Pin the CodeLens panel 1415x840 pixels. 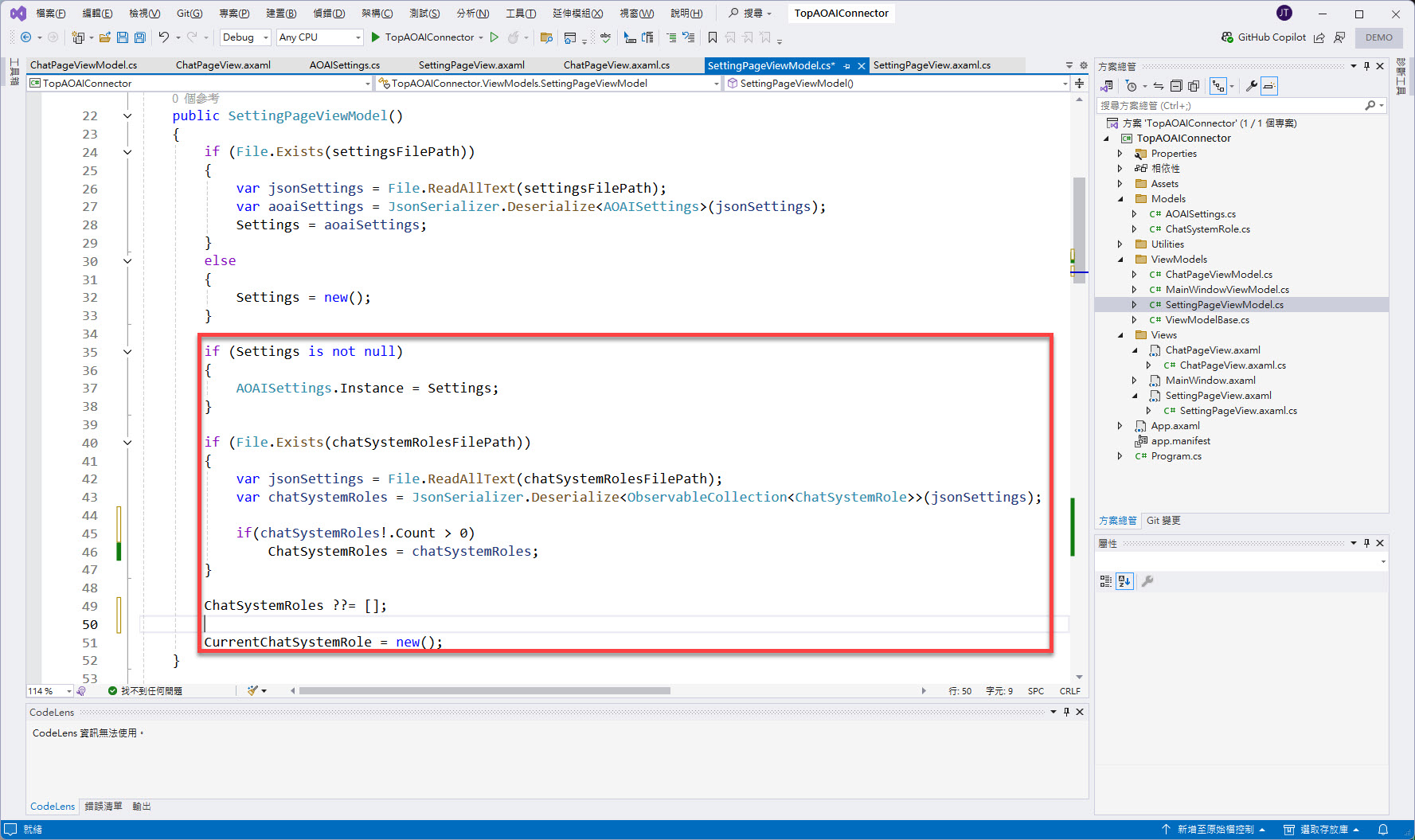click(1066, 712)
